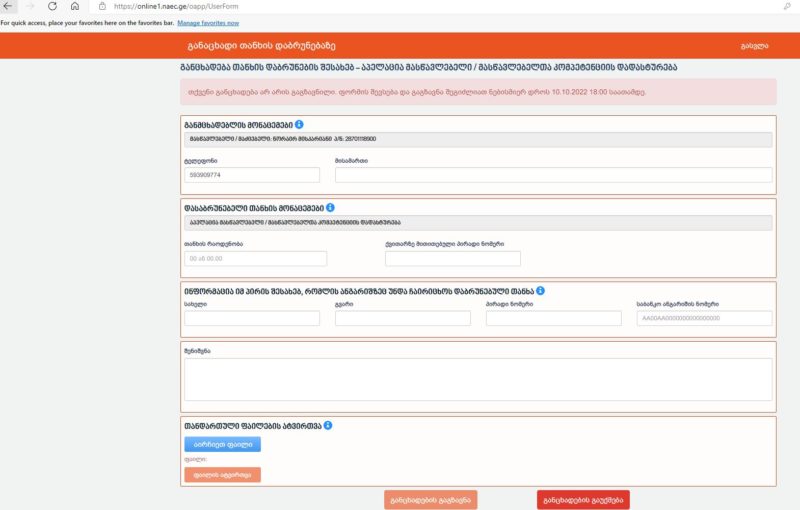This screenshot has width=800, height=510.
Task: Reload the page with refresh icon
Action: point(51,6)
